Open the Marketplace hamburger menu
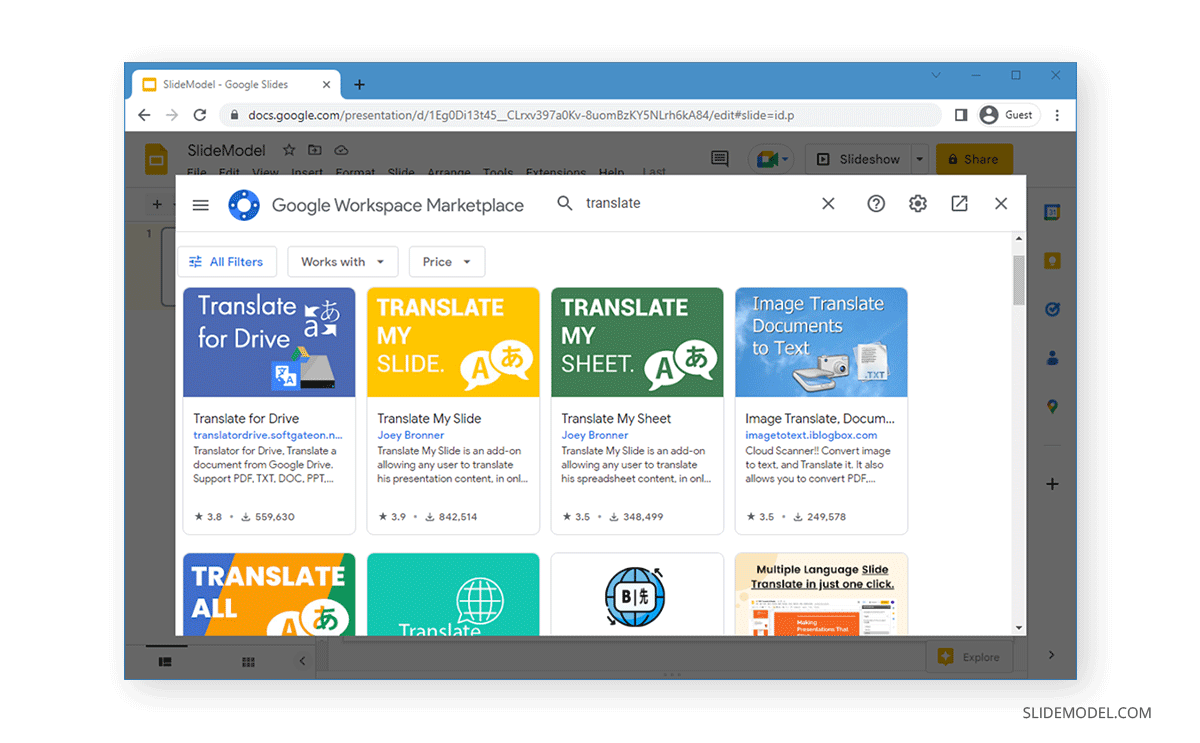 200,205
